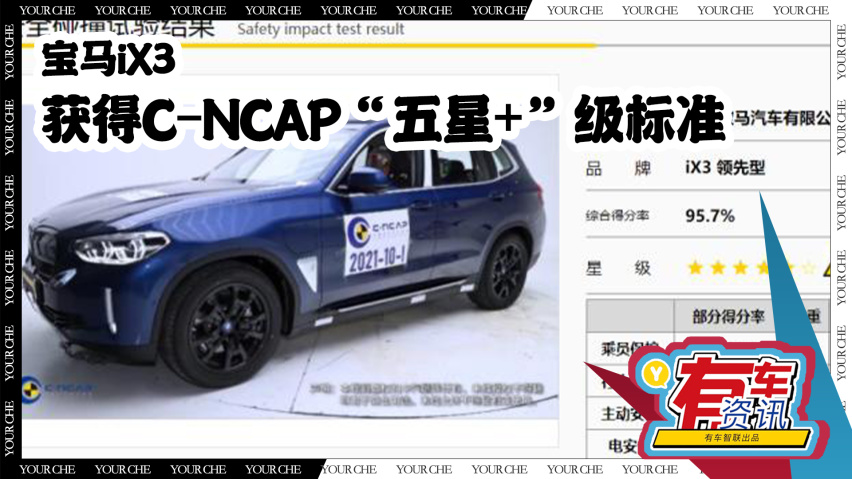Click the 综合得分率 label

[x=617, y=216]
